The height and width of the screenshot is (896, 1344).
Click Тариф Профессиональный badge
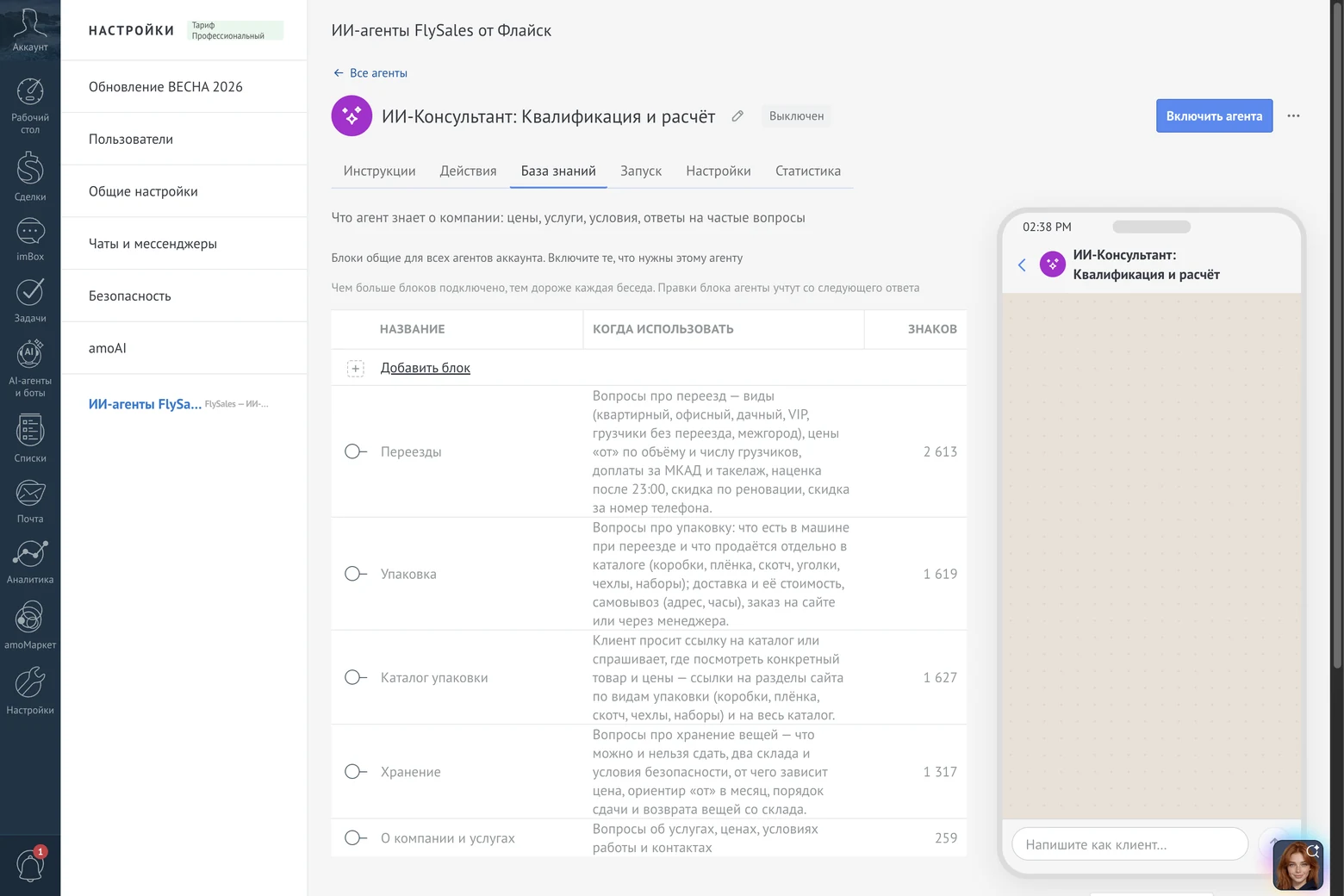point(235,31)
